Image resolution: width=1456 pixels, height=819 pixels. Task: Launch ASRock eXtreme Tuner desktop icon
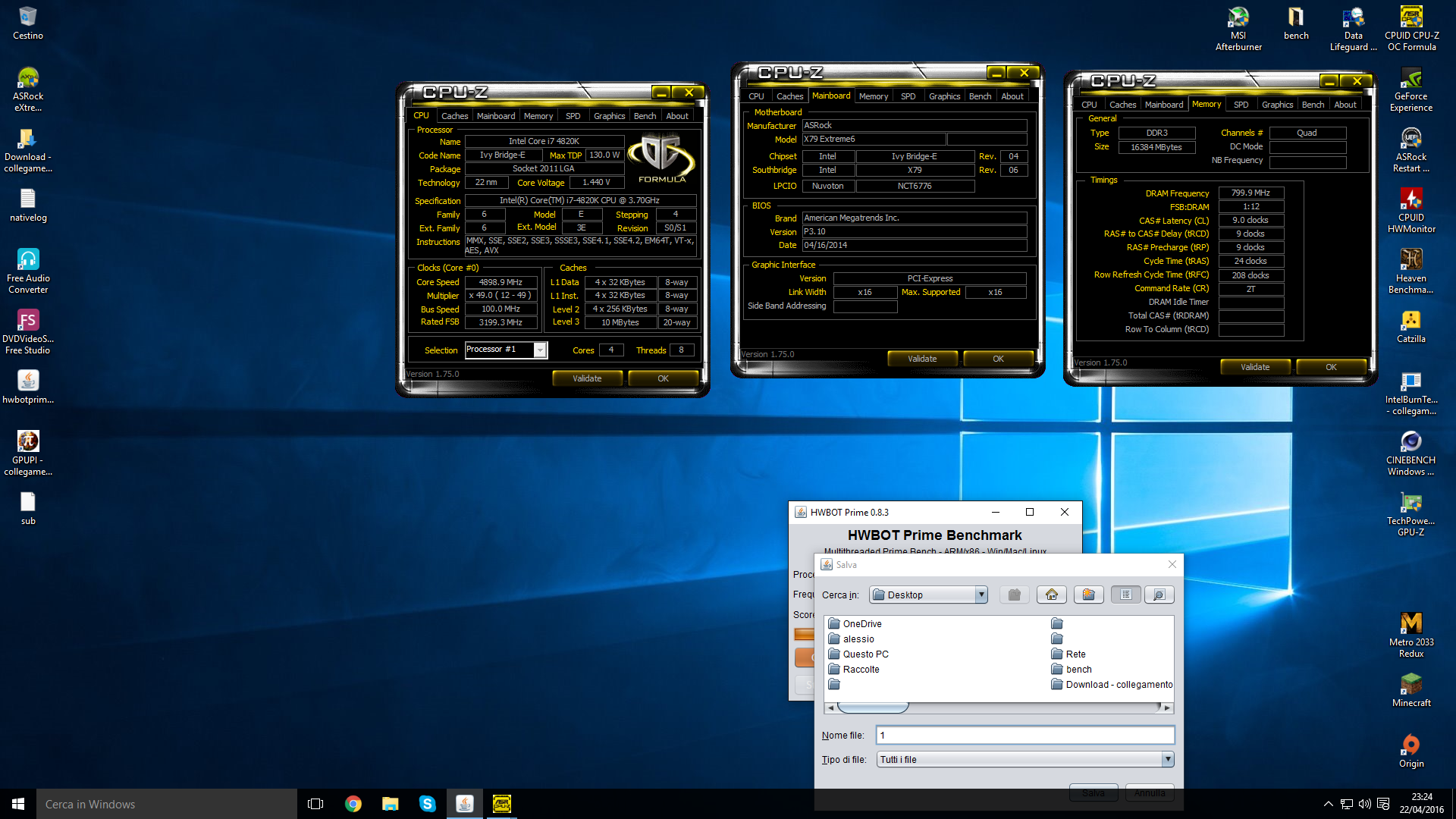pos(28,89)
